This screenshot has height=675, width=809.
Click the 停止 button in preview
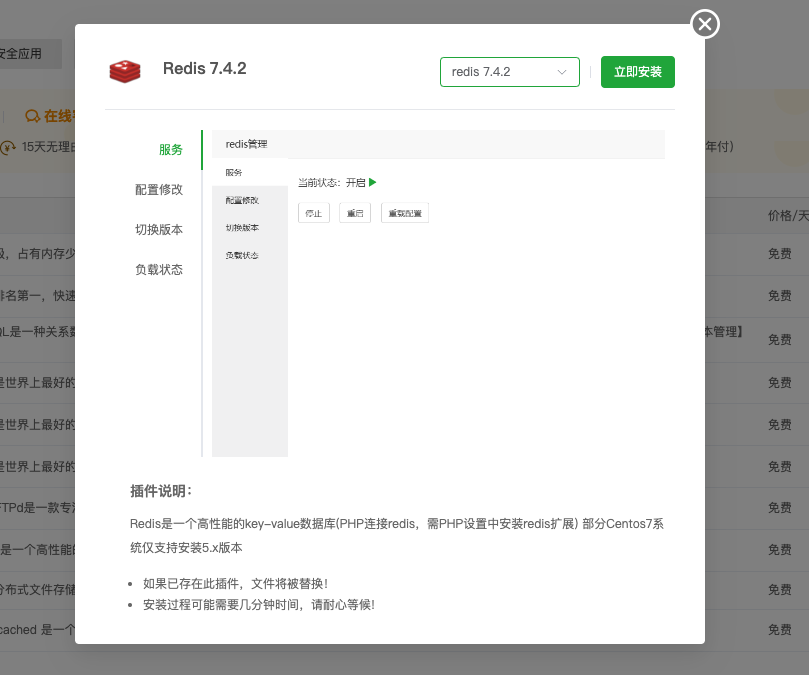click(314, 213)
